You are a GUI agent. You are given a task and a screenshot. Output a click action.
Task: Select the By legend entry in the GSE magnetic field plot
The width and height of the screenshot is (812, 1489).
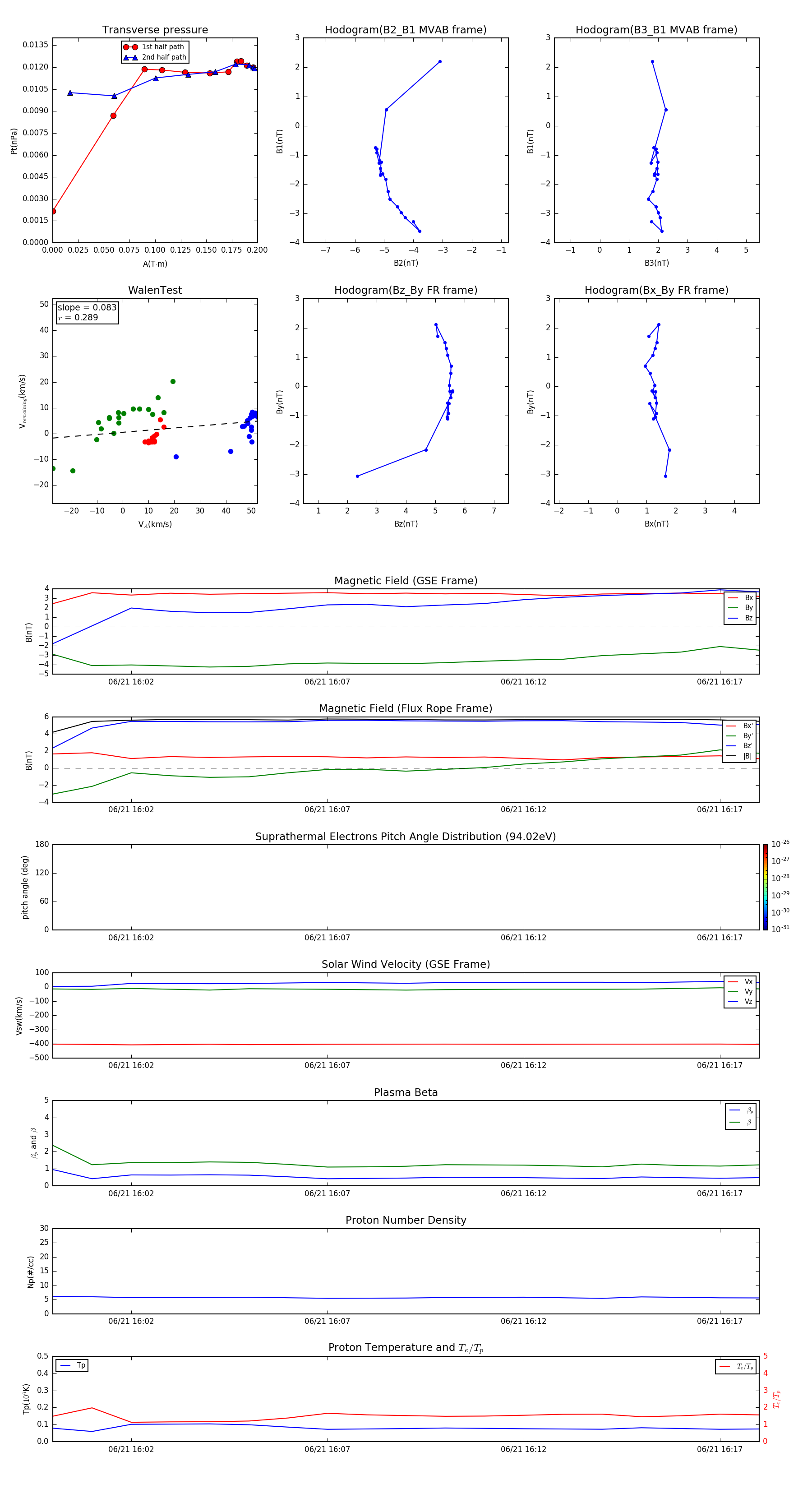(x=740, y=608)
